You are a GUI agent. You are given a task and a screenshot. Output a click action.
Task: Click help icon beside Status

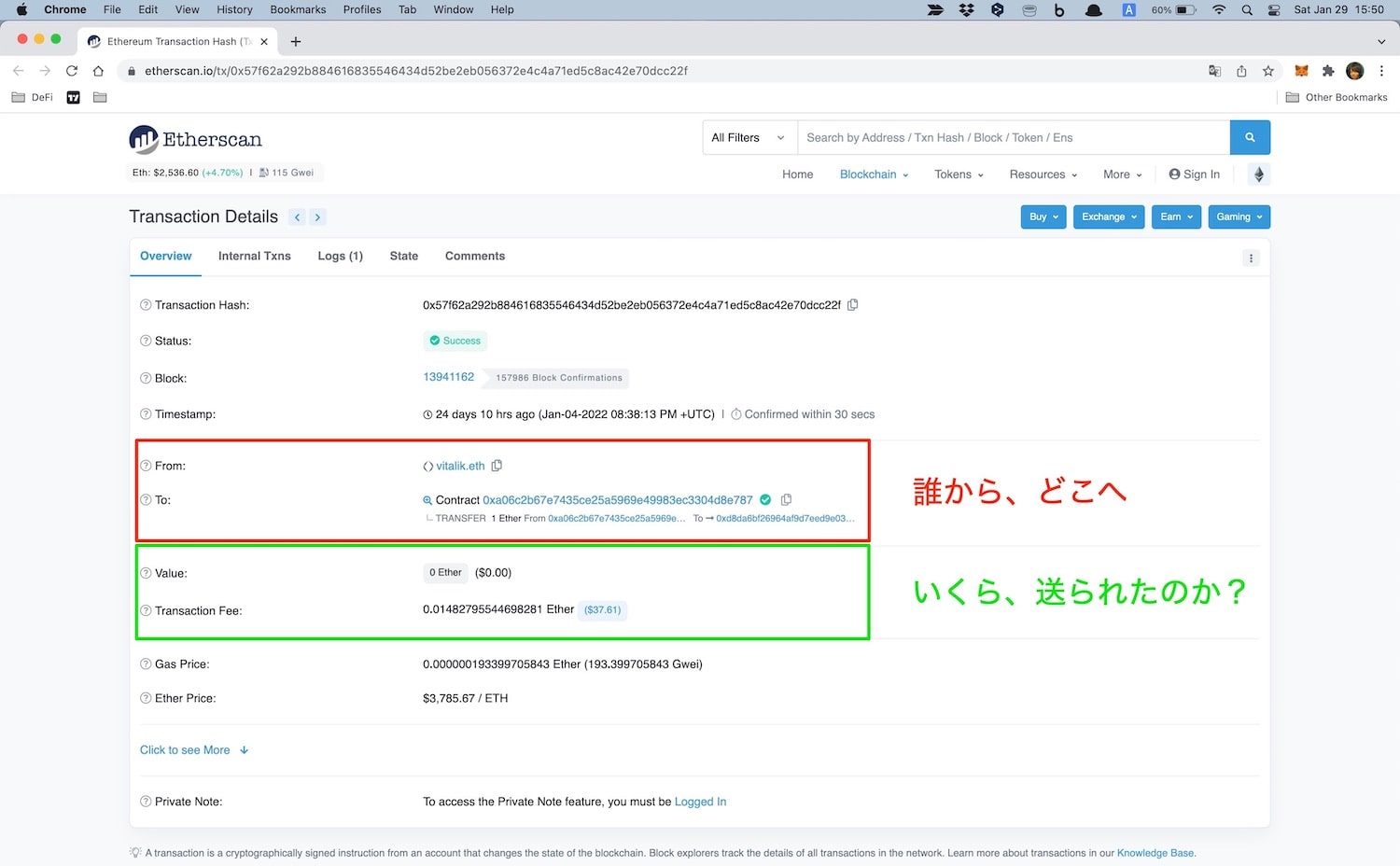pyautogui.click(x=146, y=341)
